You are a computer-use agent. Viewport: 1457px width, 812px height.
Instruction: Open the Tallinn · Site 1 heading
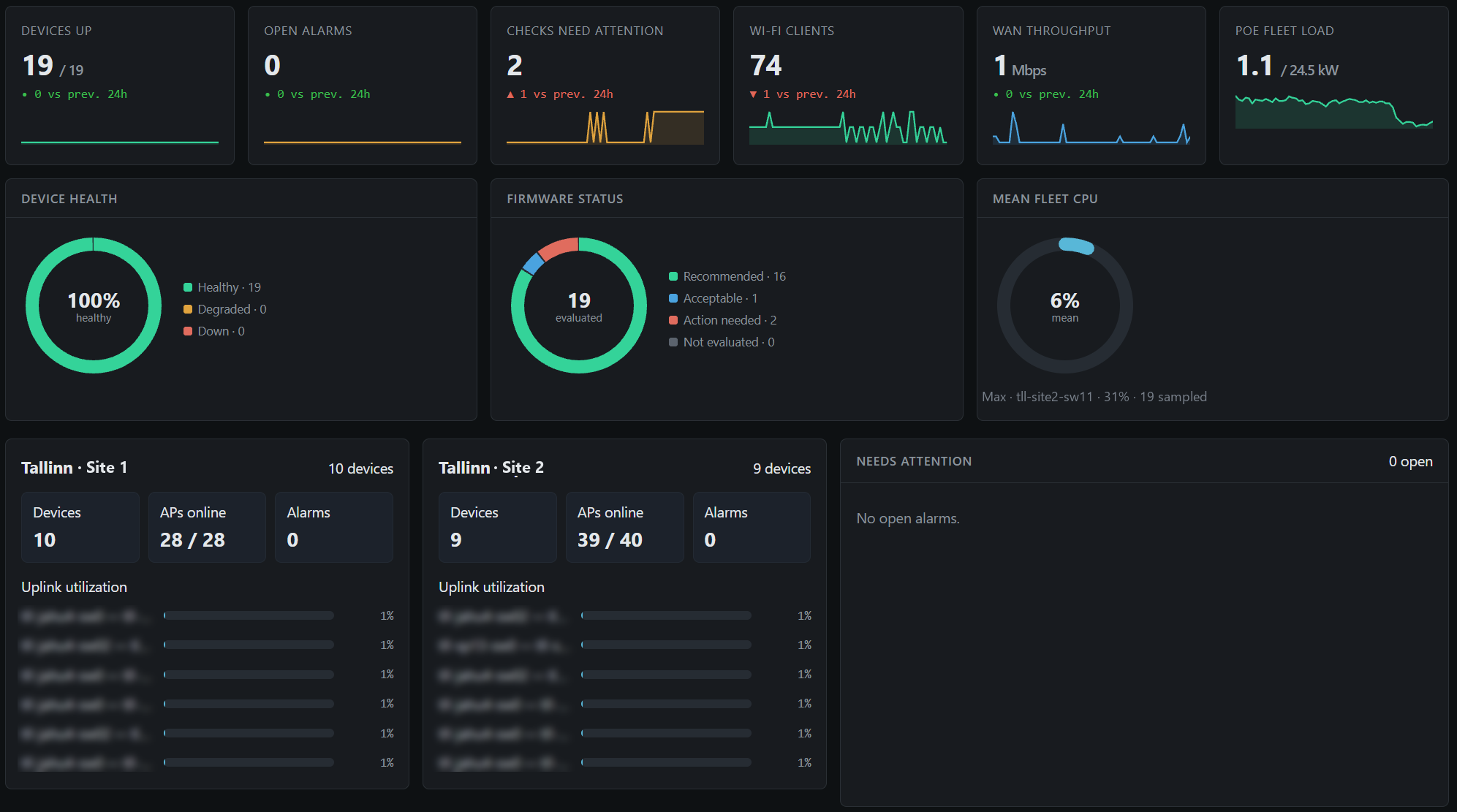75,468
